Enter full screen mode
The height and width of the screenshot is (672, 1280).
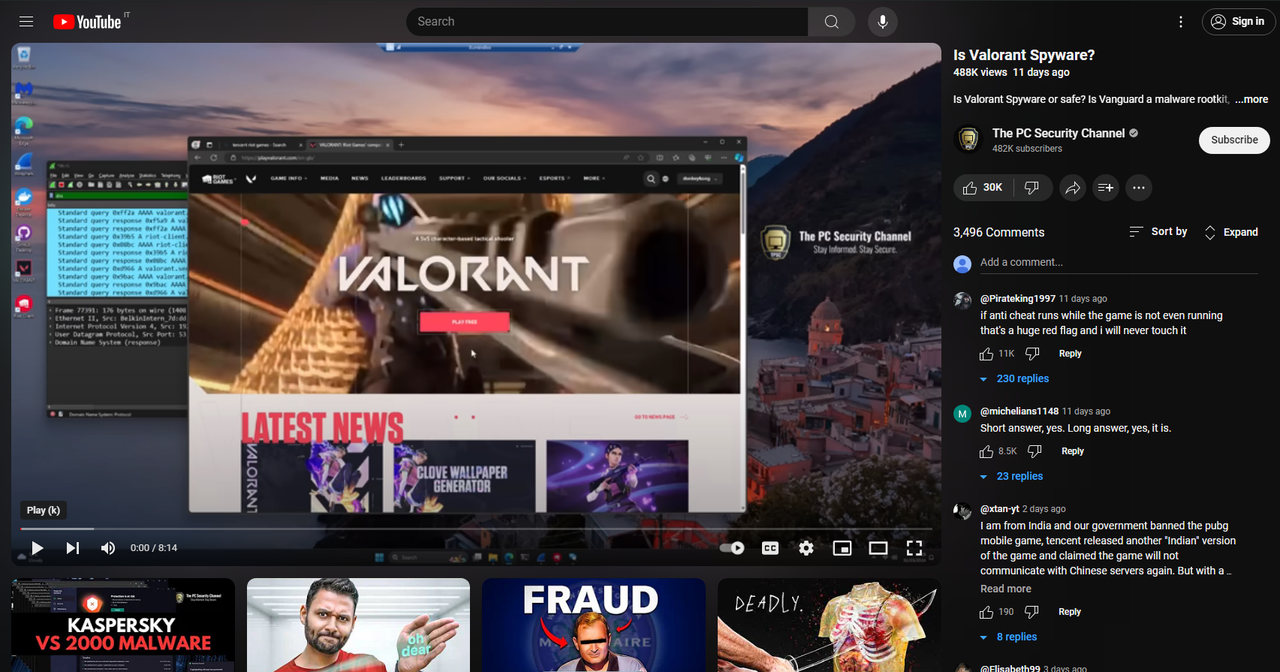tap(914, 548)
